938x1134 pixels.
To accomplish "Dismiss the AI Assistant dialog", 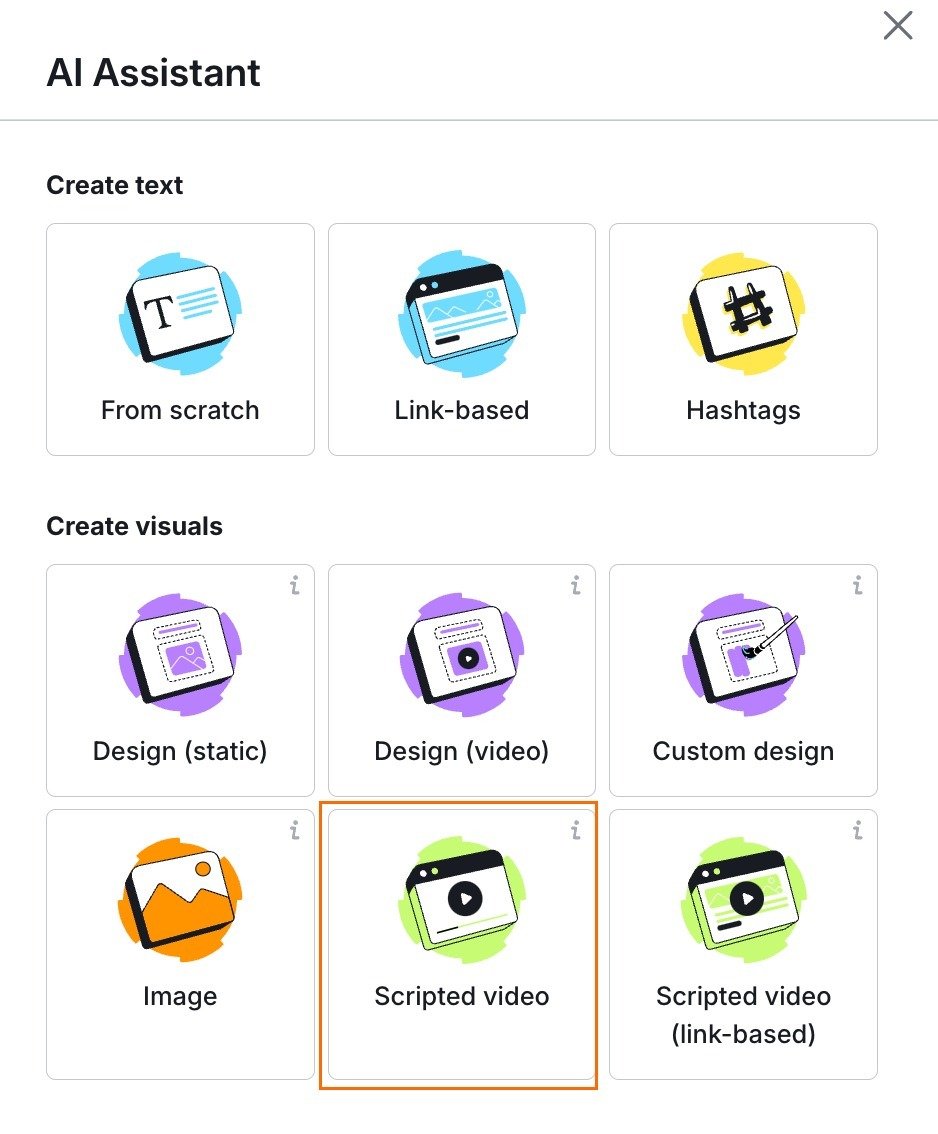I will [x=896, y=26].
